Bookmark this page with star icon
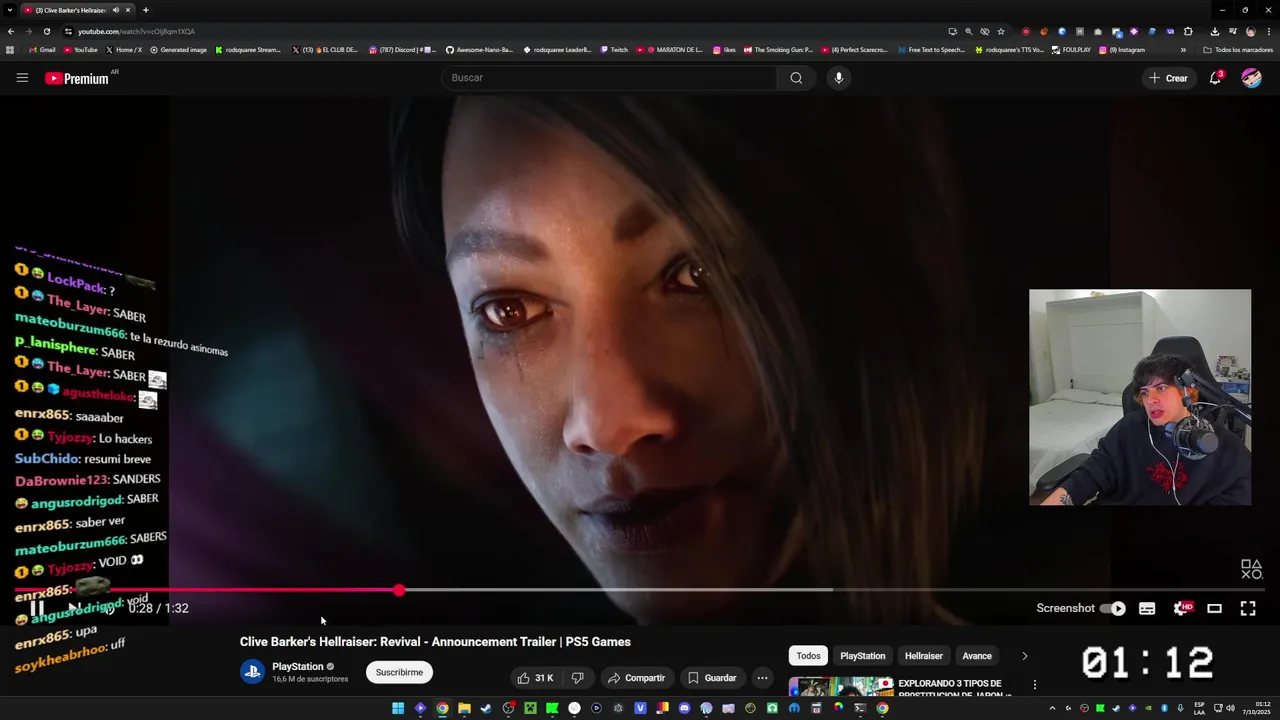 pos(1001,31)
